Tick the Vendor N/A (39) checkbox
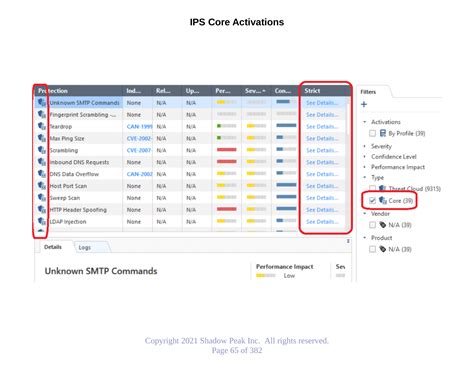Viewport: 474px width, 365px height. (373, 225)
